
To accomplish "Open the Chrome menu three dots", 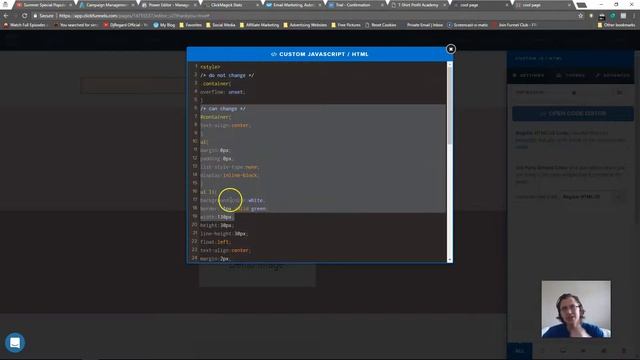I will (x=634, y=16).
